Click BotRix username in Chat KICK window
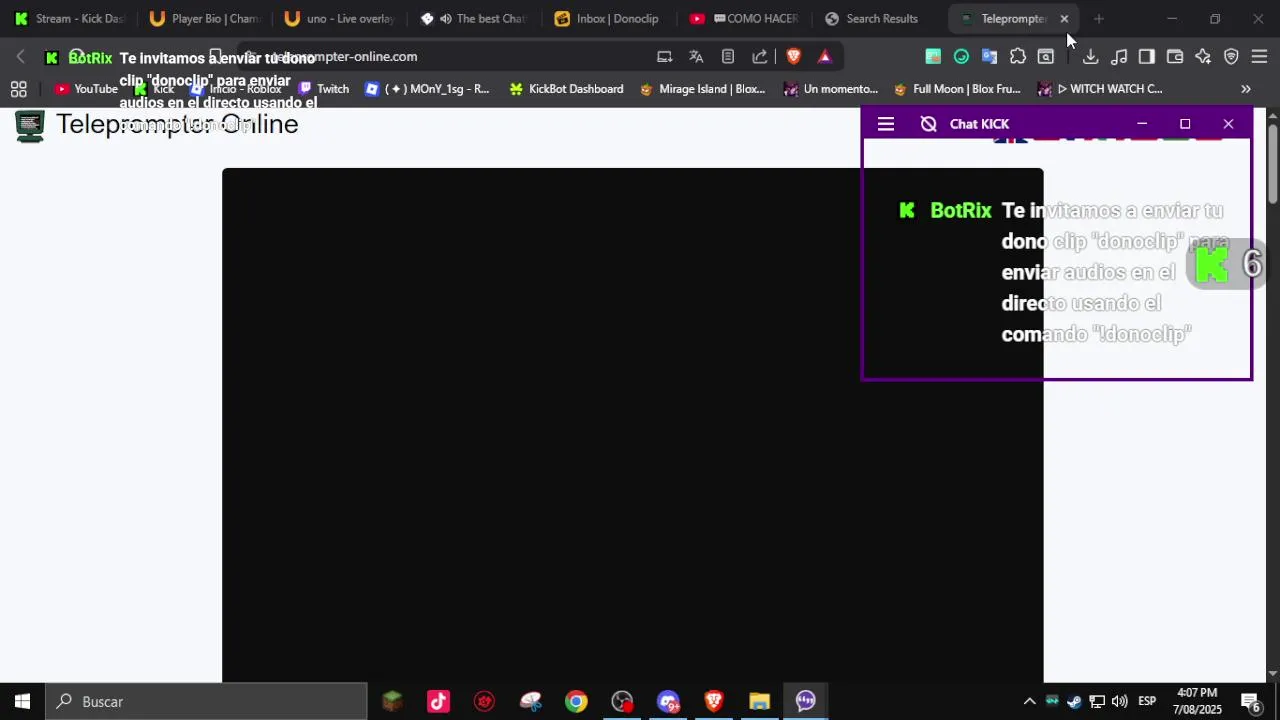 coord(961,211)
